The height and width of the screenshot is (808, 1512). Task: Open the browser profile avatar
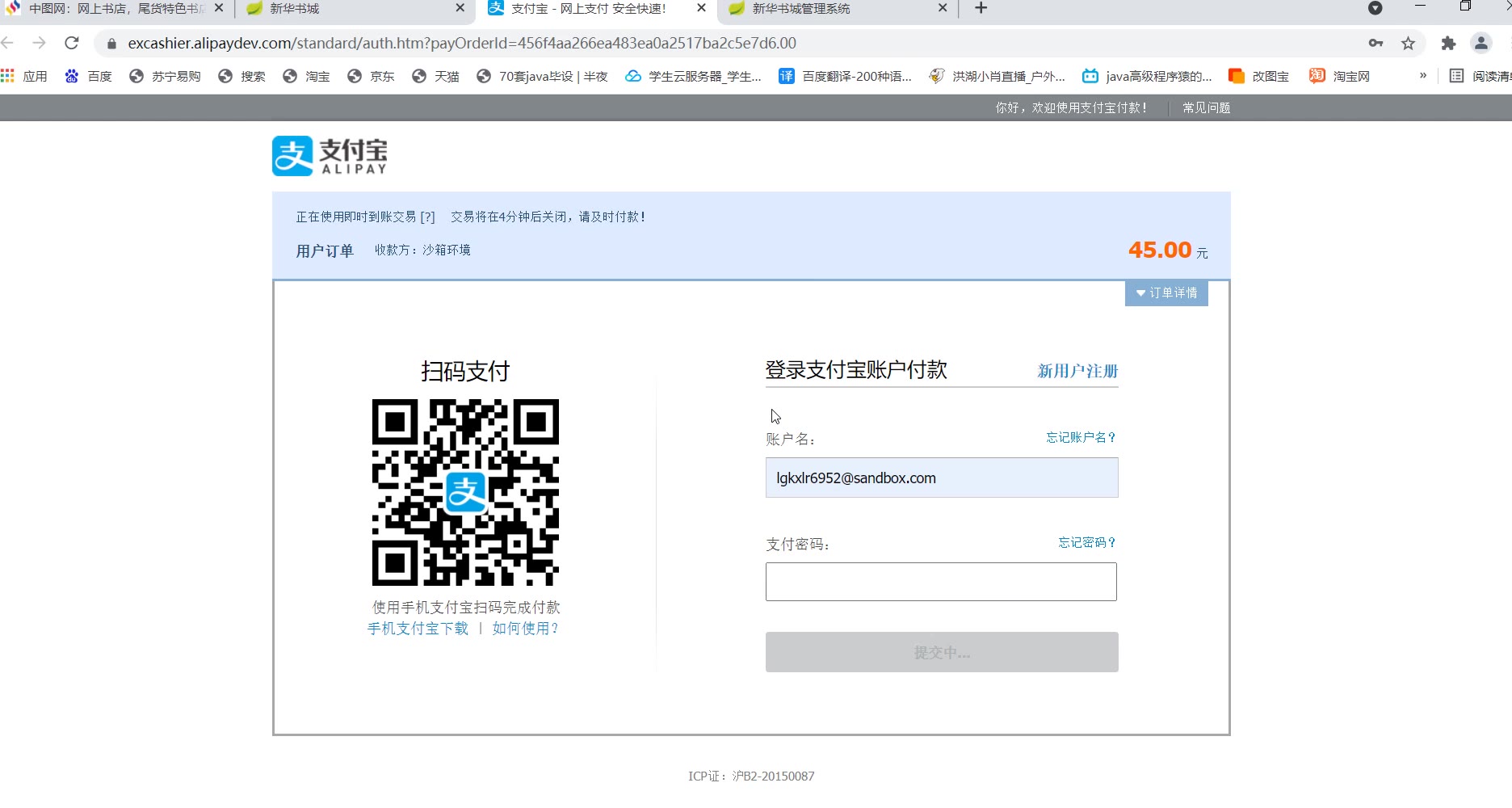1481,43
